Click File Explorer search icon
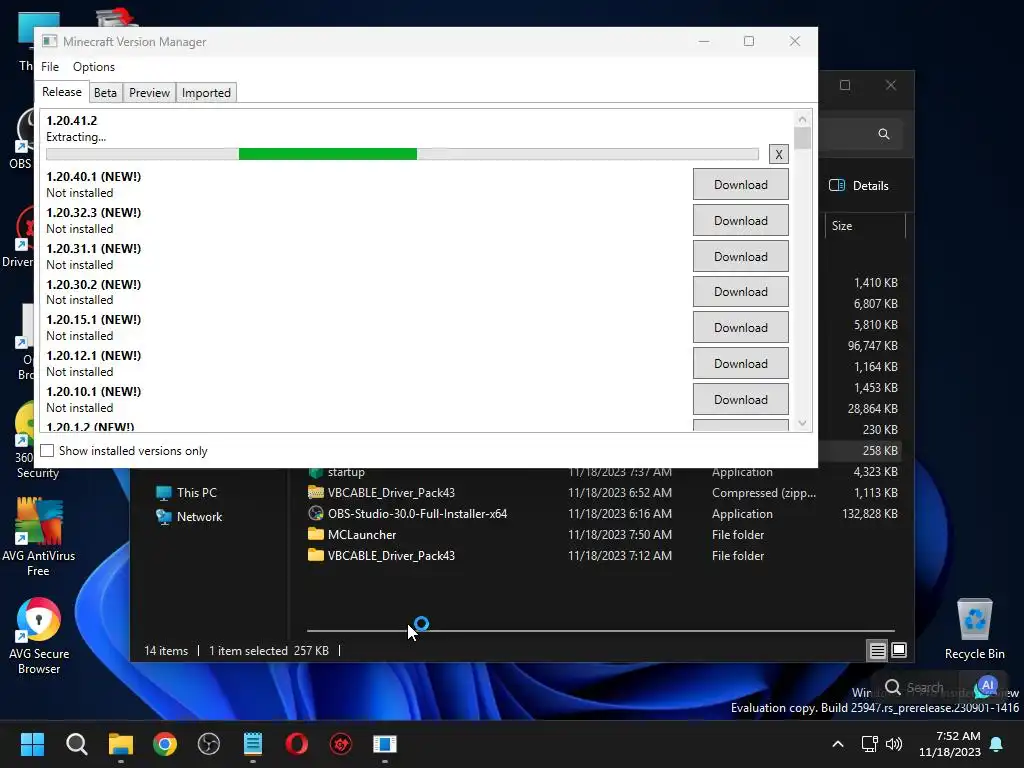1024x768 pixels. (x=884, y=134)
